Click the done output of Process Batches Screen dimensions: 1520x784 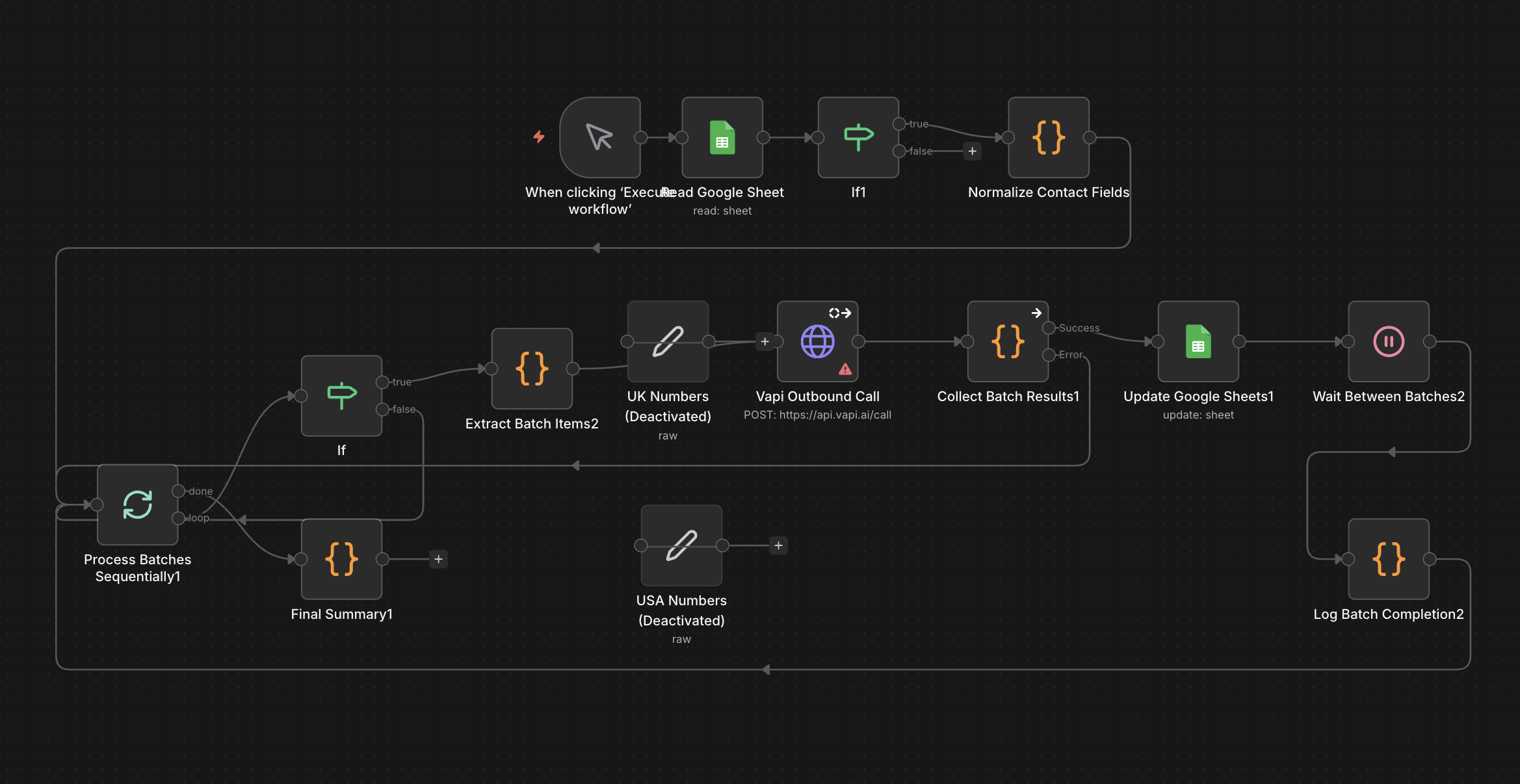(x=178, y=491)
